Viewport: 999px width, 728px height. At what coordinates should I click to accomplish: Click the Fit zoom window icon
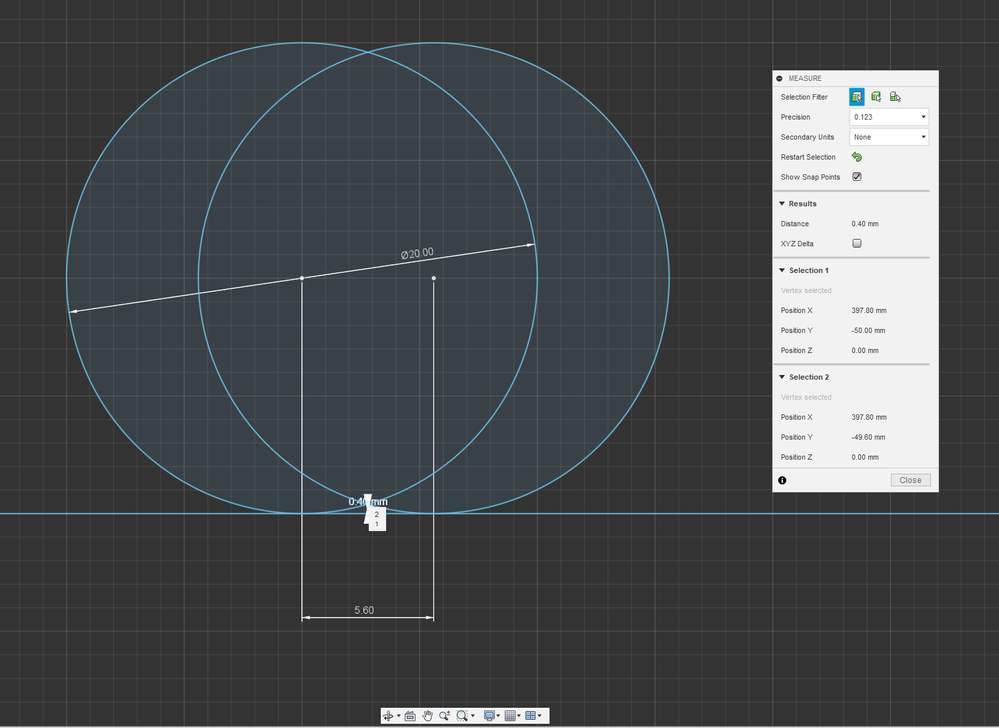[463, 716]
